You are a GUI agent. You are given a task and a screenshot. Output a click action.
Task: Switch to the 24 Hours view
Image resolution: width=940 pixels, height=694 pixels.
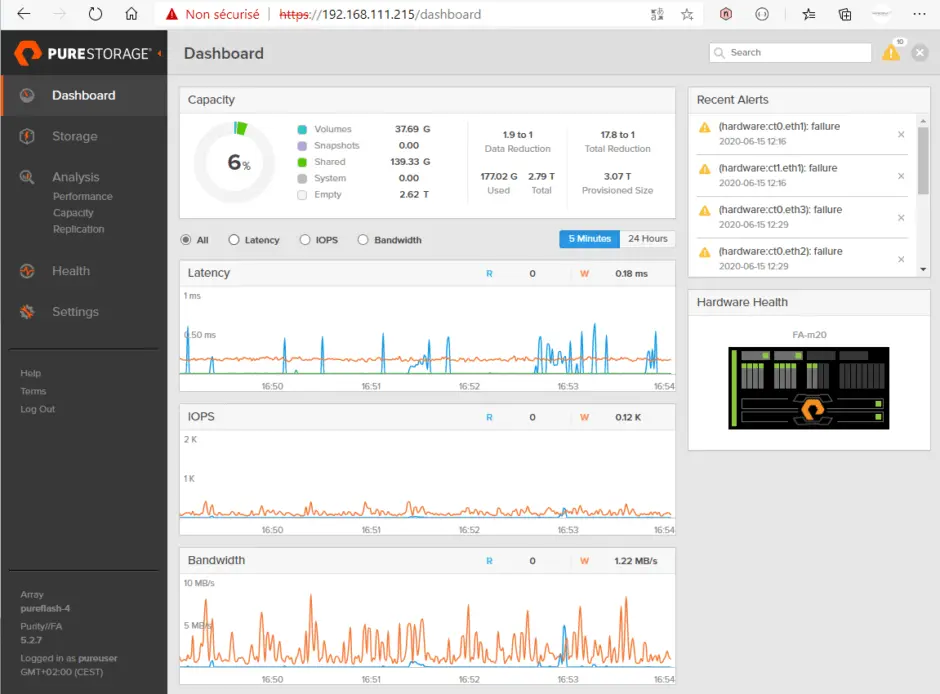pyautogui.click(x=647, y=239)
